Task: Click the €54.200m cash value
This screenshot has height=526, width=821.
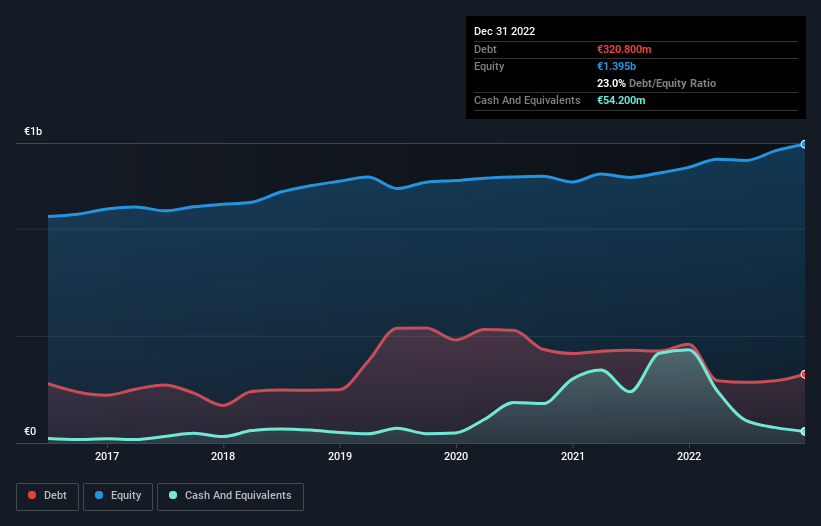Action: point(621,100)
